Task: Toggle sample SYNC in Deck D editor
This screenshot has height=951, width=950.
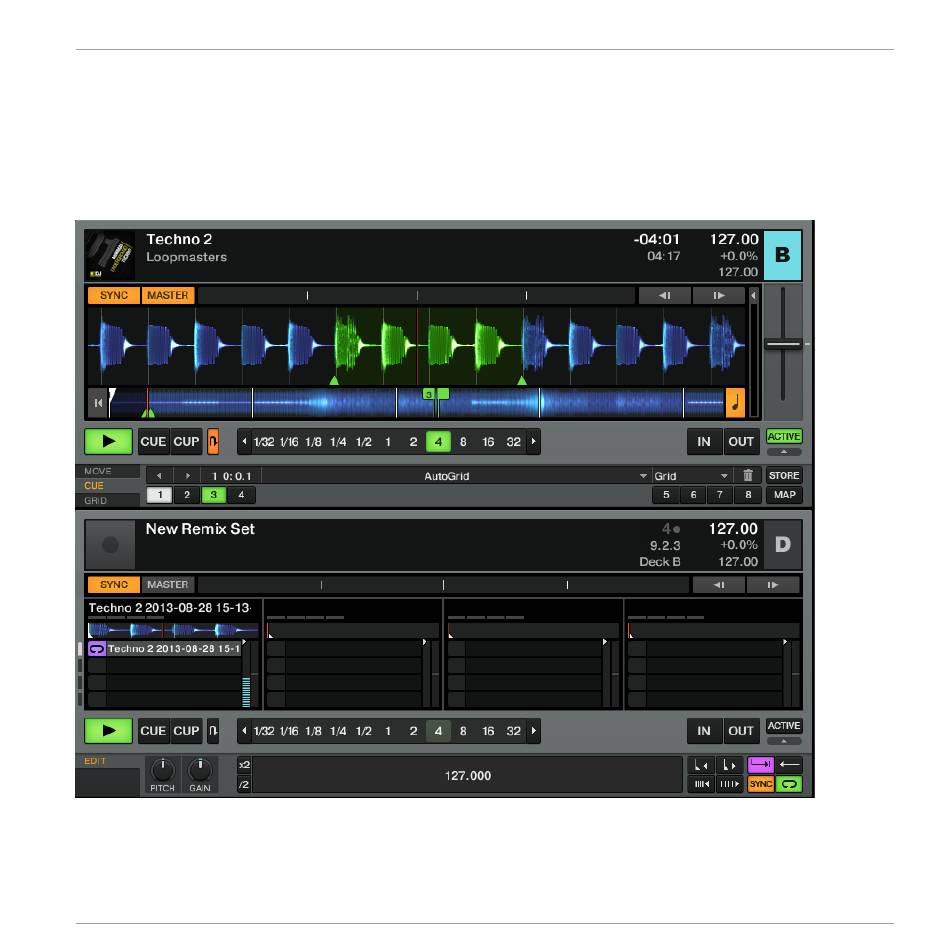Action: [x=760, y=784]
